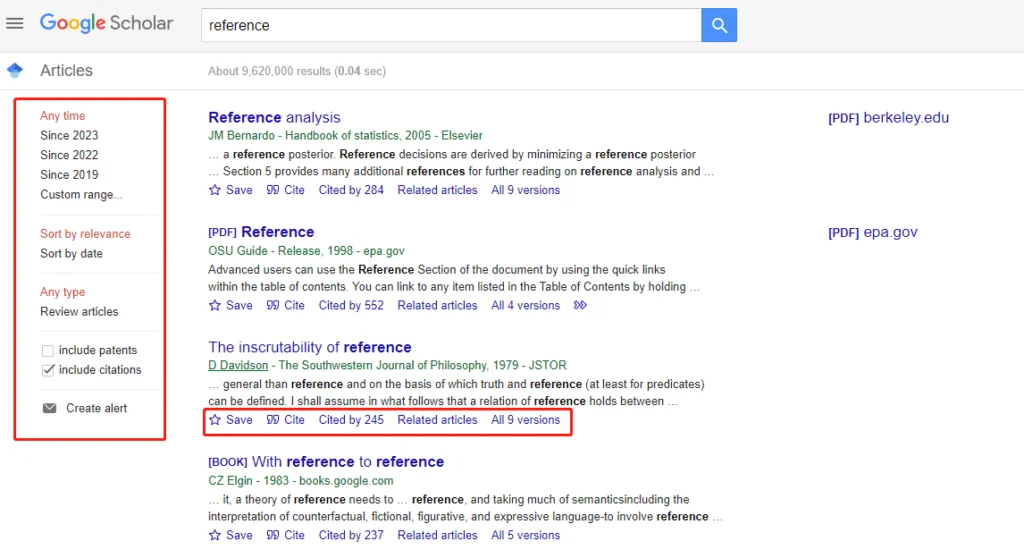Filter results to Since 2023
This screenshot has width=1024, height=558.
pyautogui.click(x=69, y=135)
